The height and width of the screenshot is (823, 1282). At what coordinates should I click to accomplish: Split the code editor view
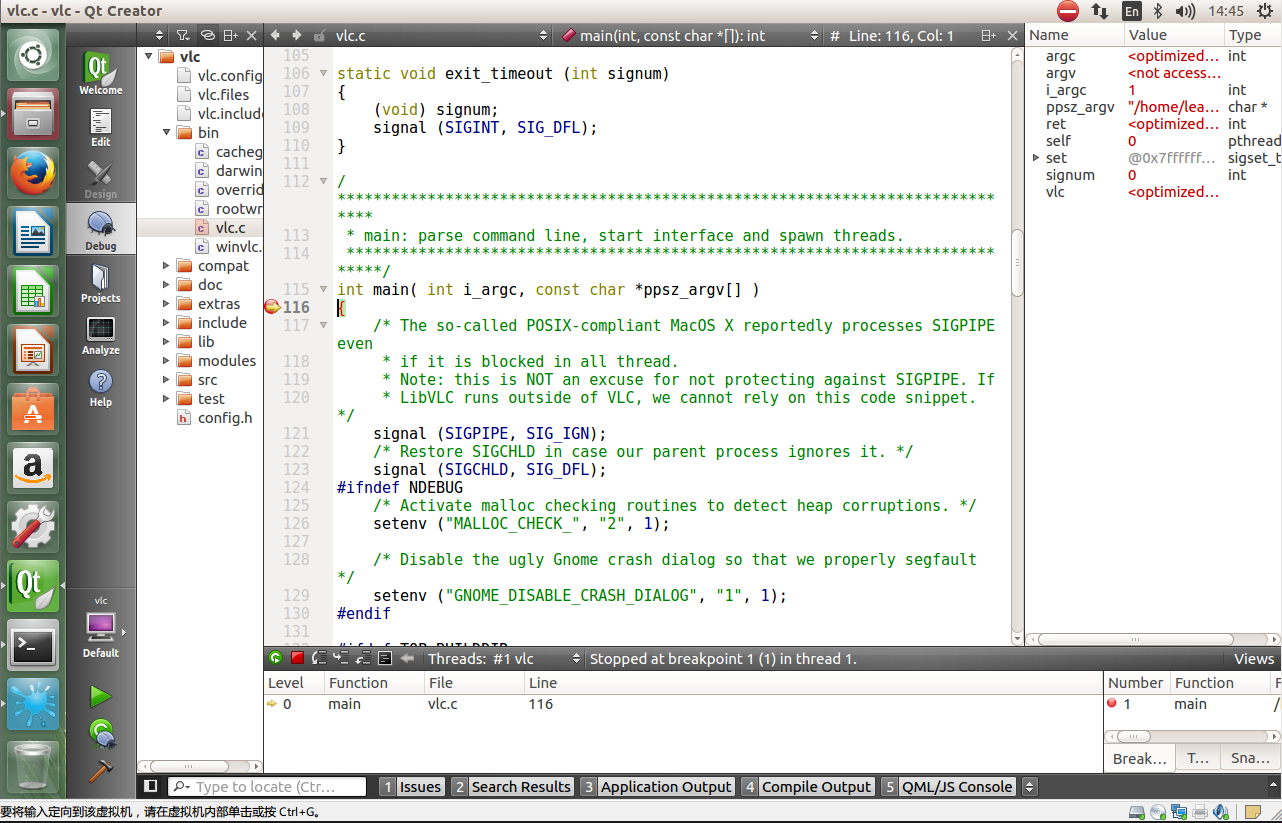pyautogui.click(x=989, y=35)
